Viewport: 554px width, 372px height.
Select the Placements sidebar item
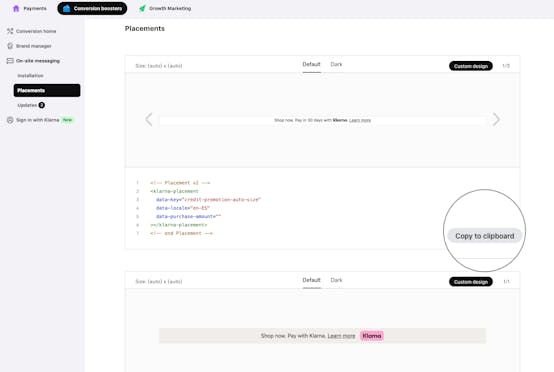pyautogui.click(x=47, y=90)
